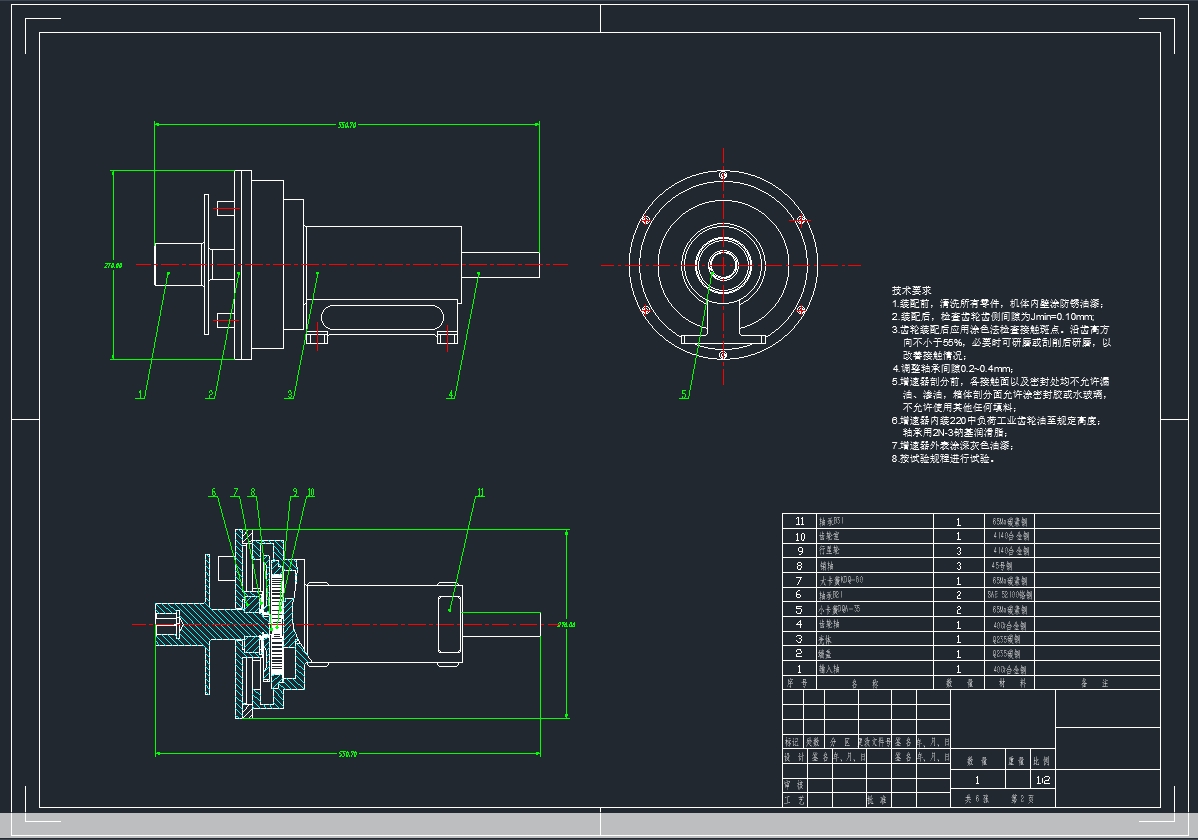Click '行星轮' in the parts list

tap(829, 550)
